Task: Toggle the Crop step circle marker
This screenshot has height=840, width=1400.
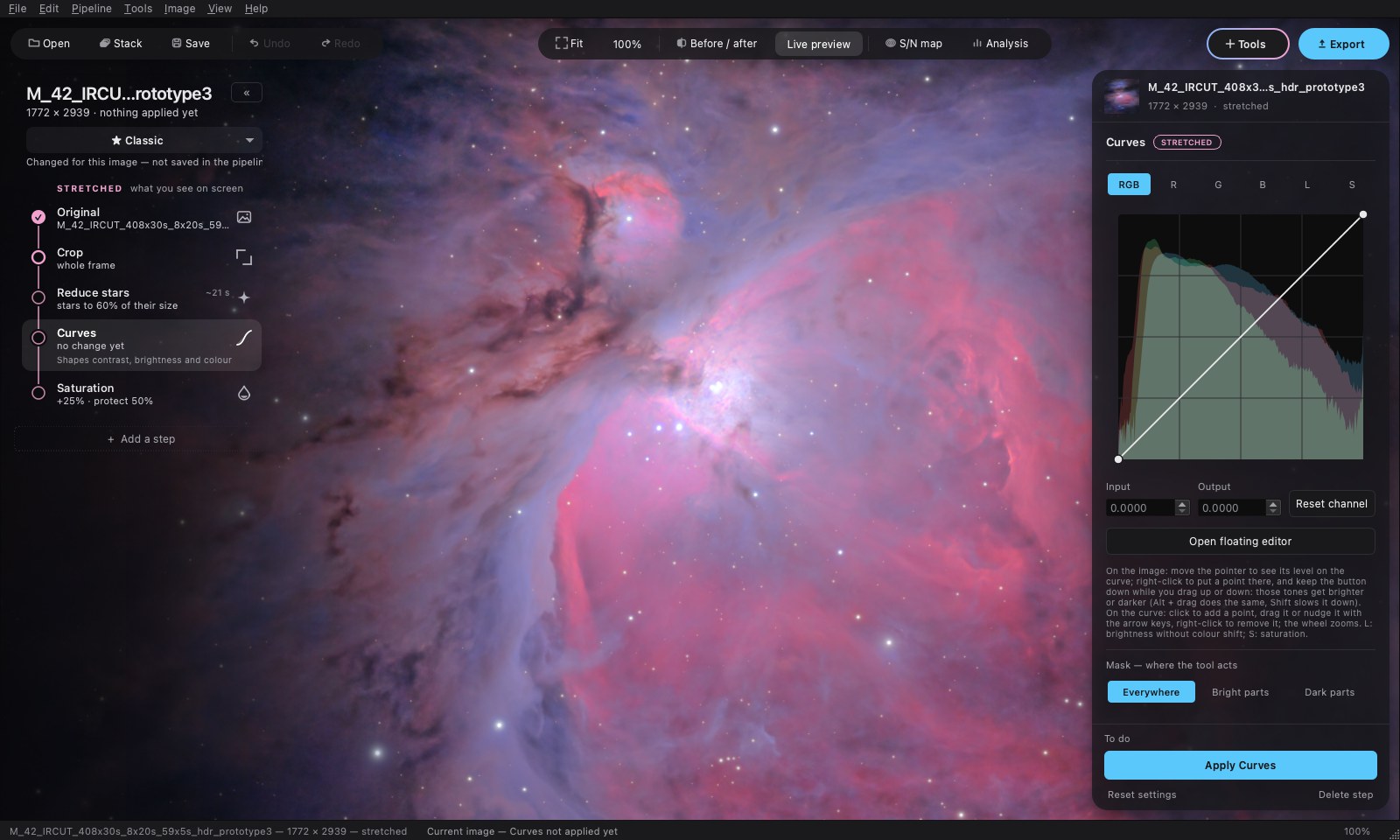Action: tap(38, 257)
